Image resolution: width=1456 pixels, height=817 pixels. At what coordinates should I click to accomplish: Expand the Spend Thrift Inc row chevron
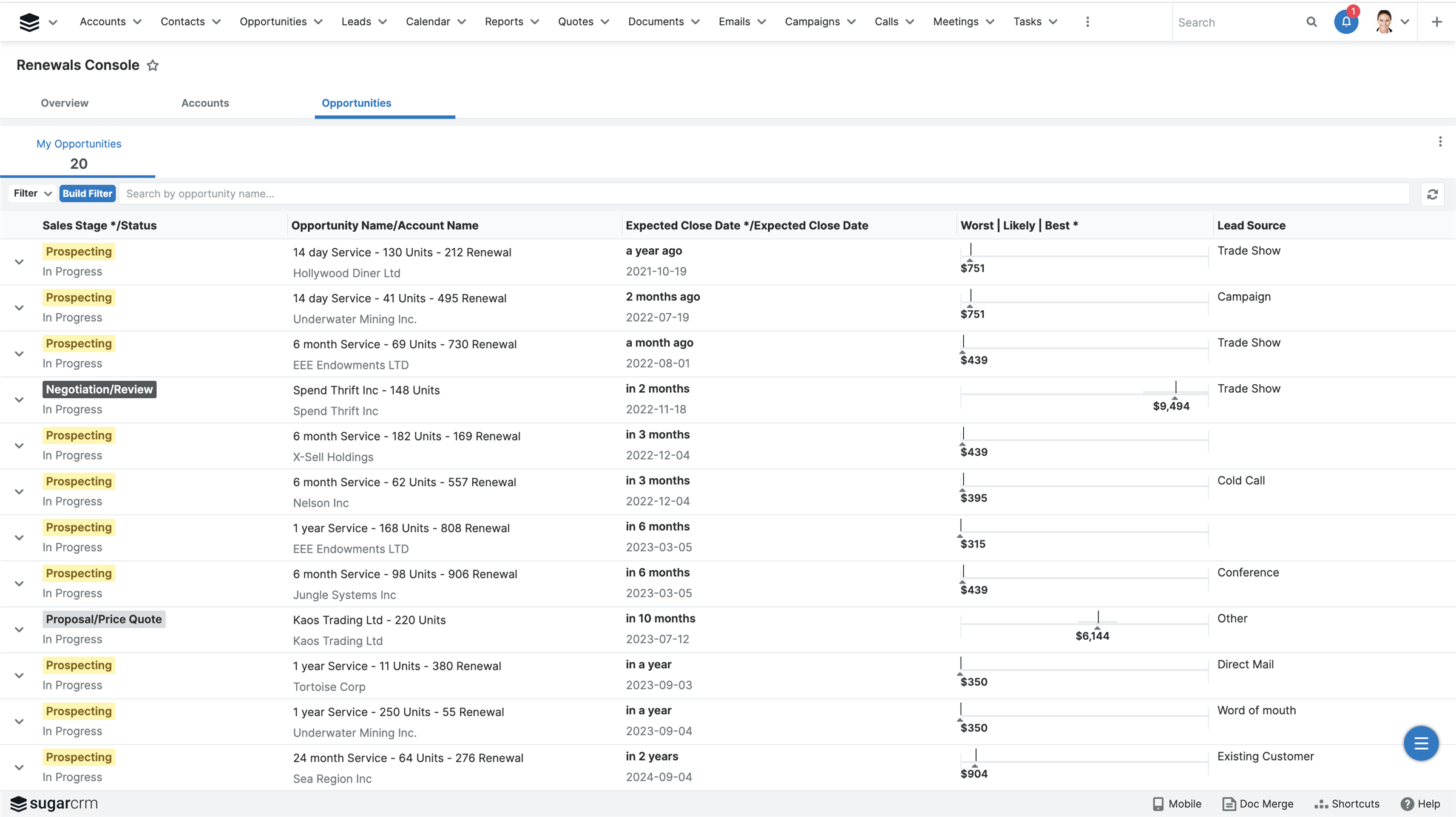(19, 400)
